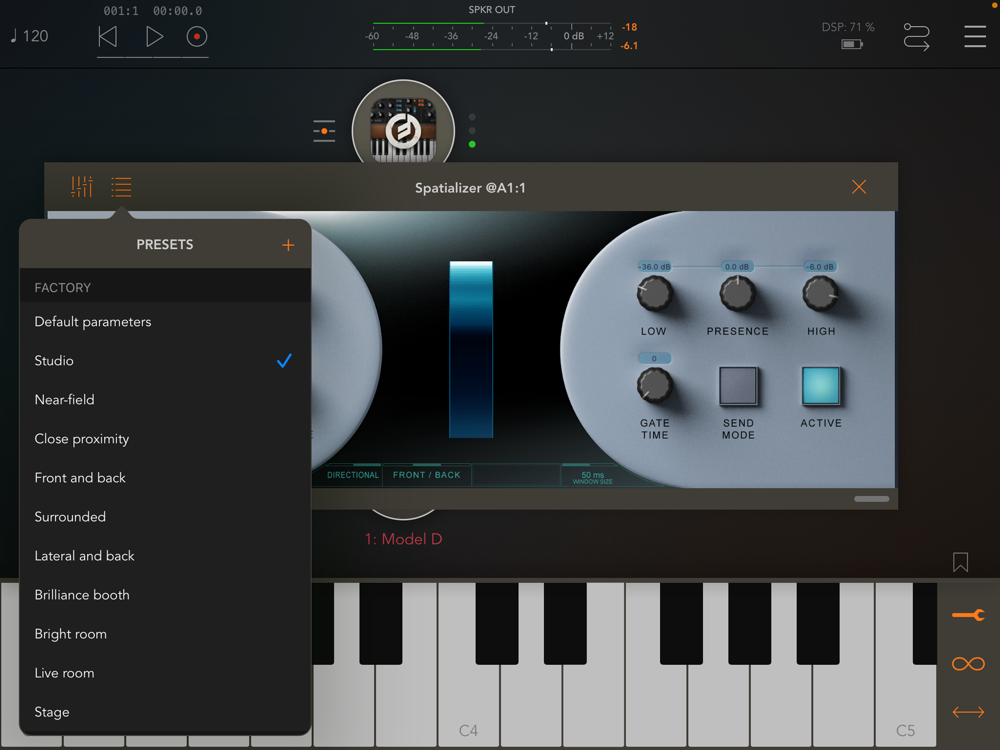This screenshot has height=750, width=1000.
Task: Close the Spatializer plugin window
Action: click(859, 186)
